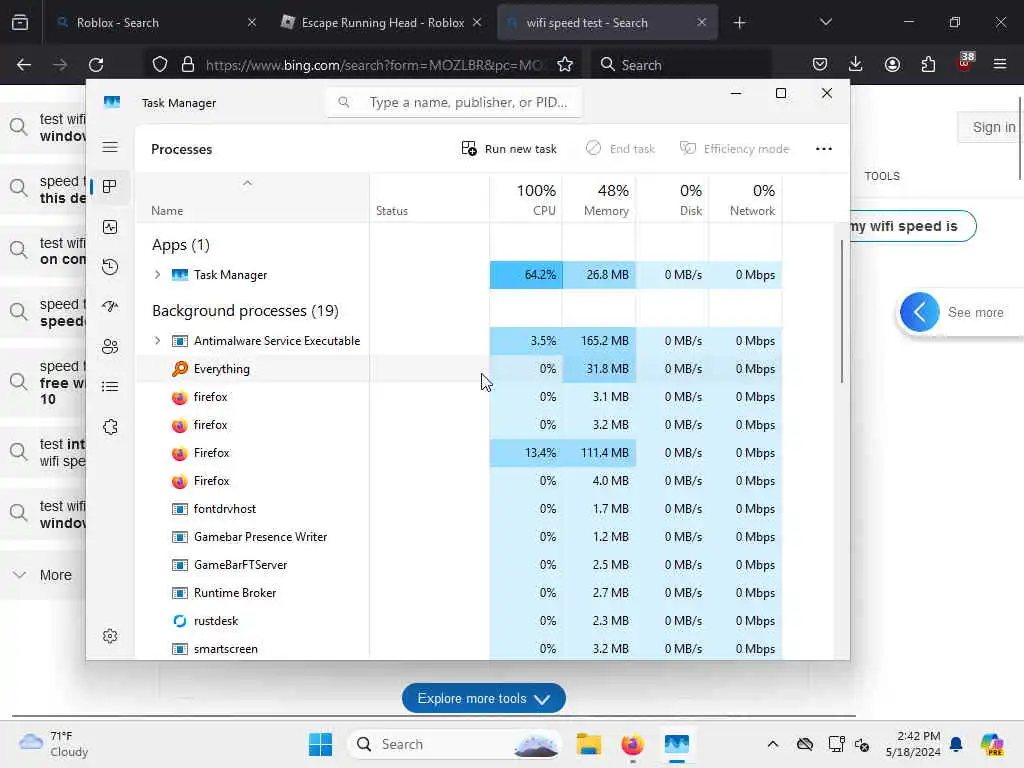Select GameBarFTServer process row
This screenshot has width=1024, height=768.
(x=458, y=565)
